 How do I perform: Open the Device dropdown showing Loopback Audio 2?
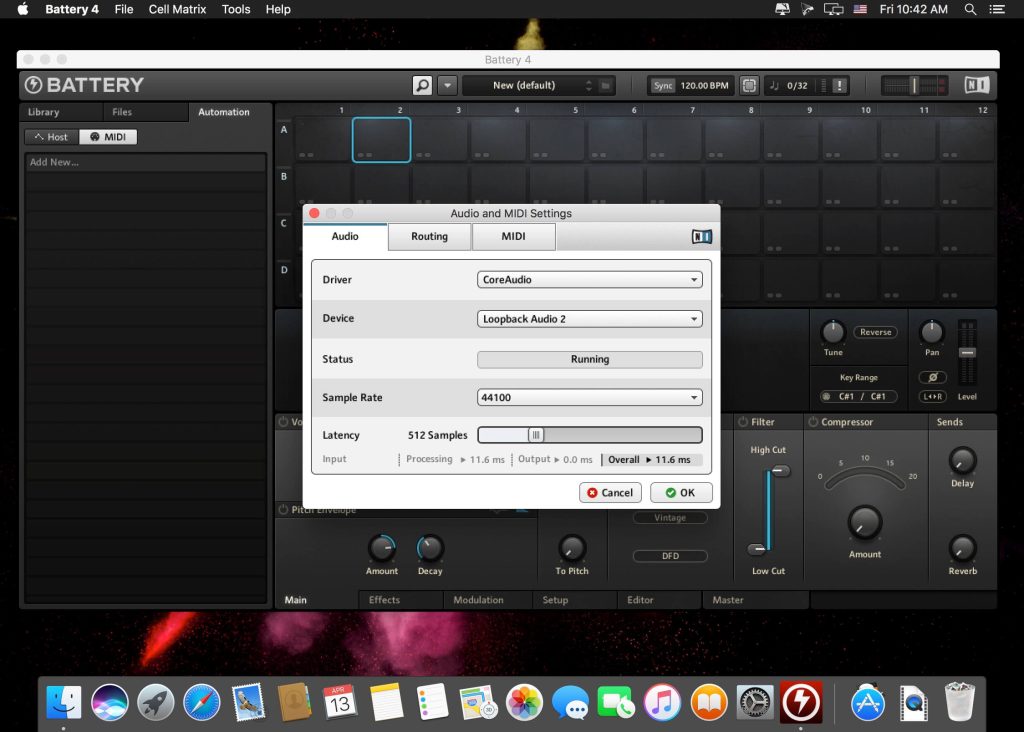point(589,320)
